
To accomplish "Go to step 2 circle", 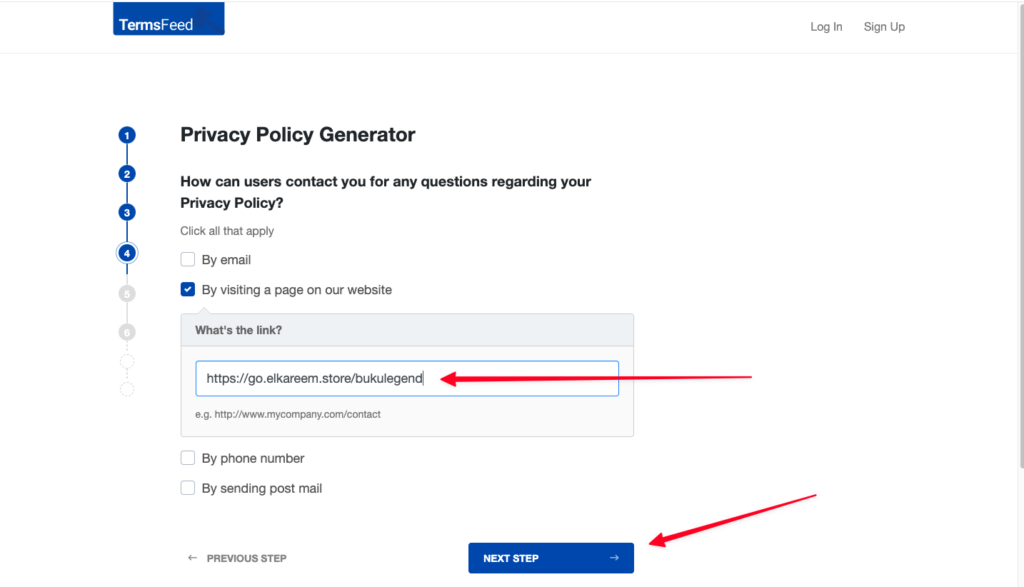I will 127,174.
